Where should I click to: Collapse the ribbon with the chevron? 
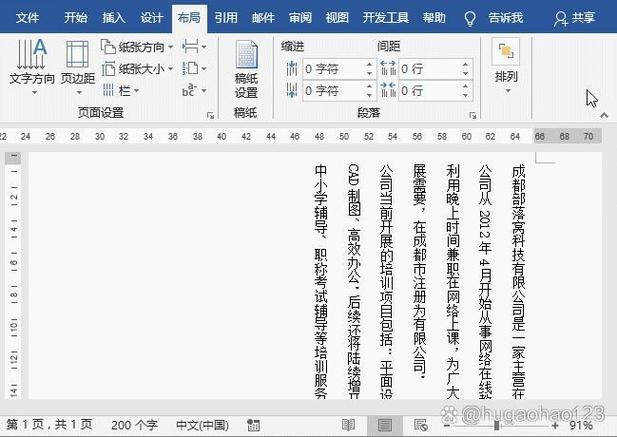(x=604, y=115)
